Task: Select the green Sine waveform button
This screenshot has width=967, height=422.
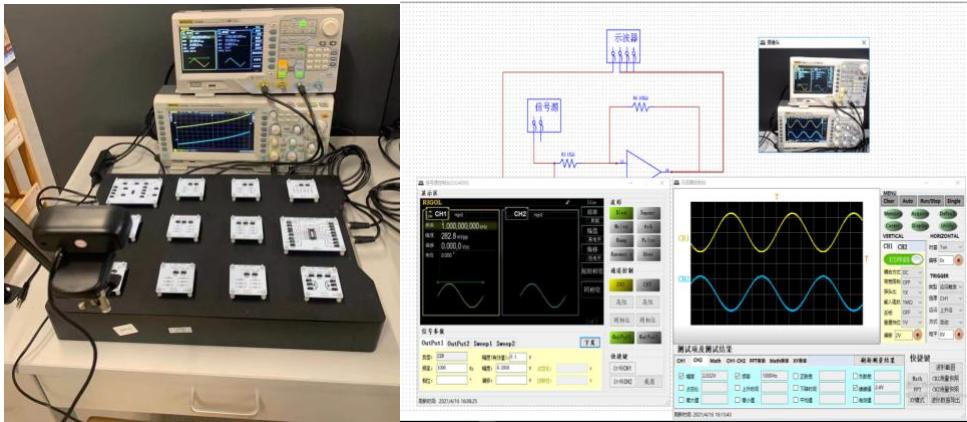Action: pos(620,213)
